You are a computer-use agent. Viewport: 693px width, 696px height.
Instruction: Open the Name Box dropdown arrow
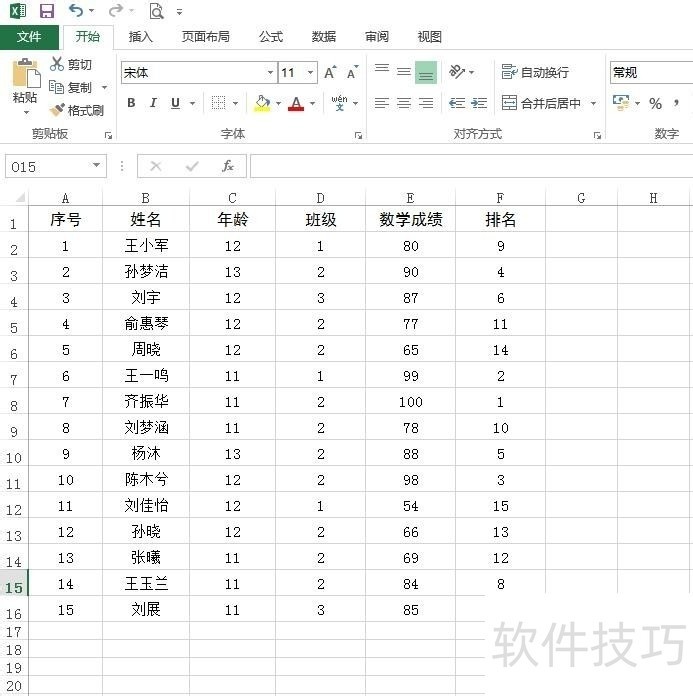[96, 166]
